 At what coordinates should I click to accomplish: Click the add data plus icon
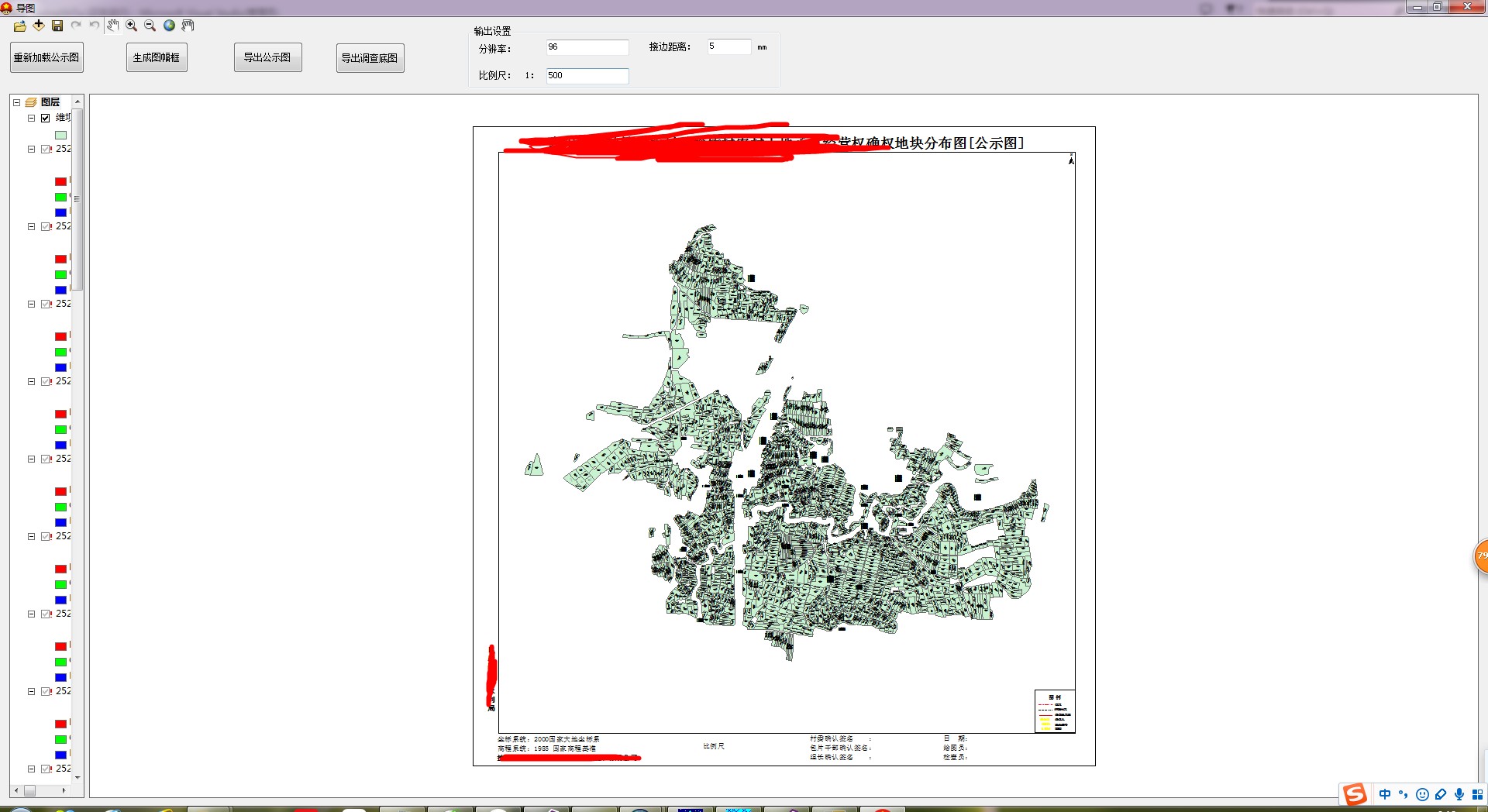[x=39, y=26]
